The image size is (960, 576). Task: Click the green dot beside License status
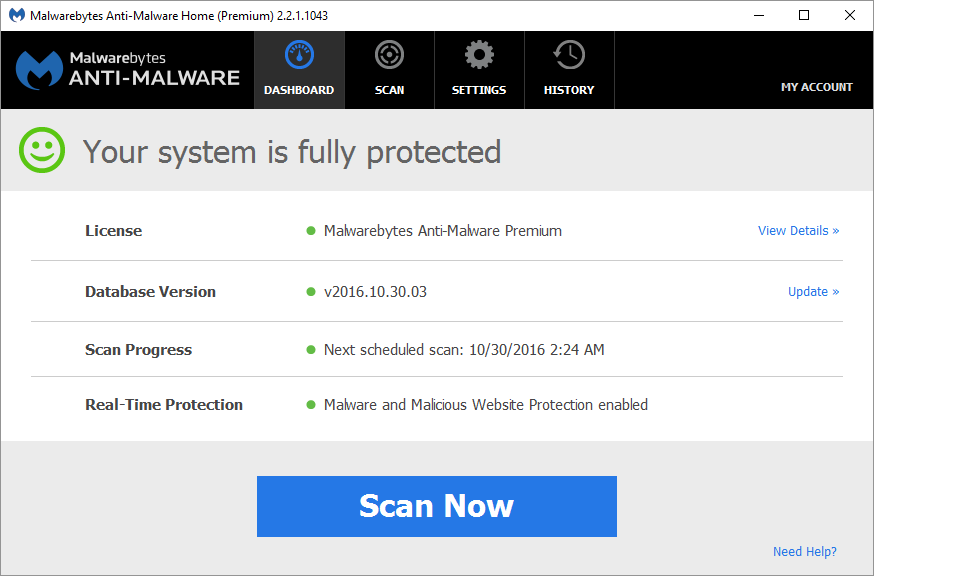pyautogui.click(x=310, y=231)
